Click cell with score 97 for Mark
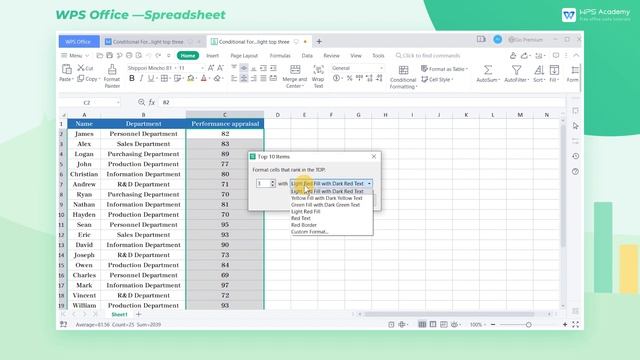The width and height of the screenshot is (640, 360). tap(225, 285)
